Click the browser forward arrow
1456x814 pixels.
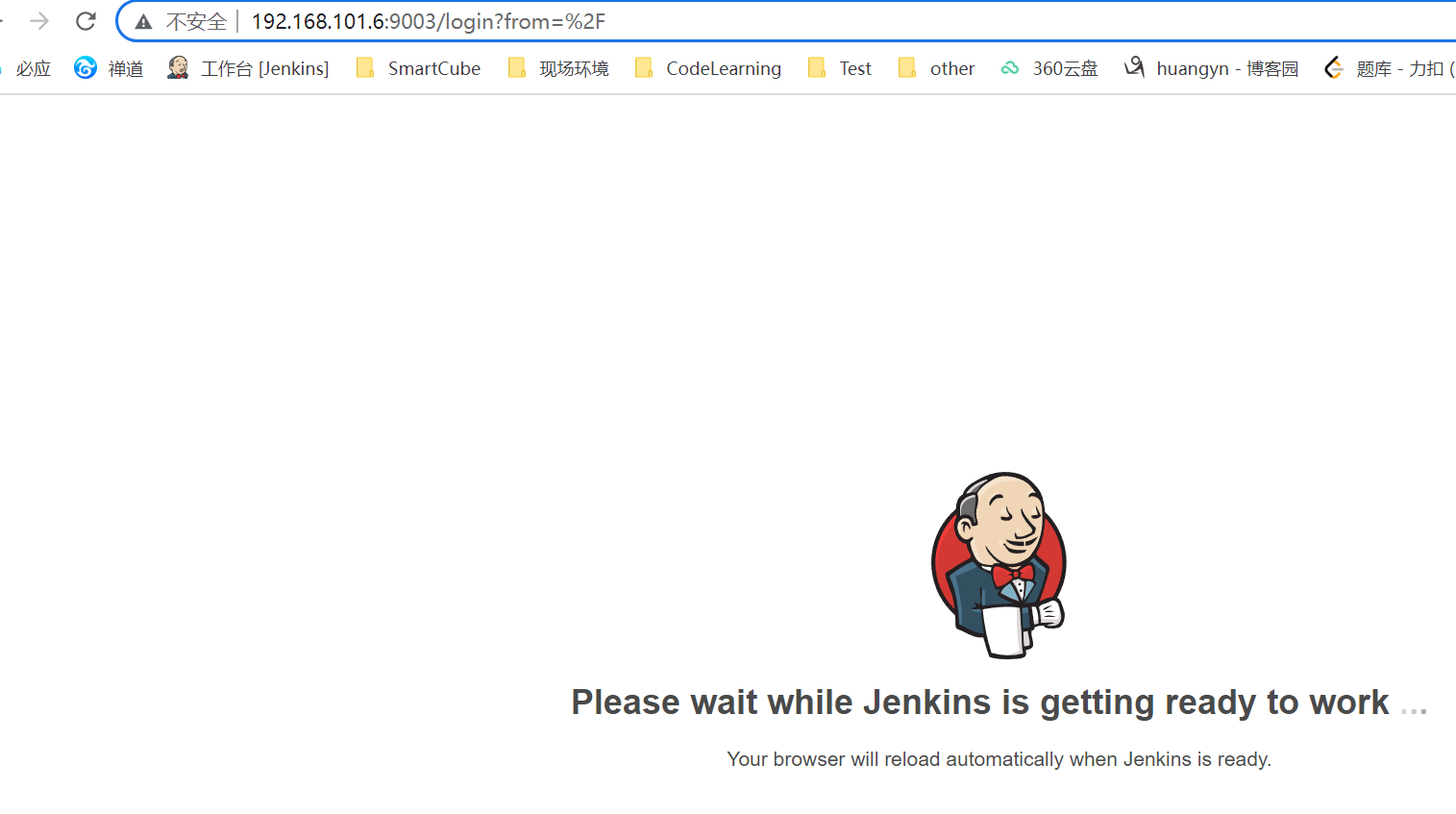(x=39, y=21)
